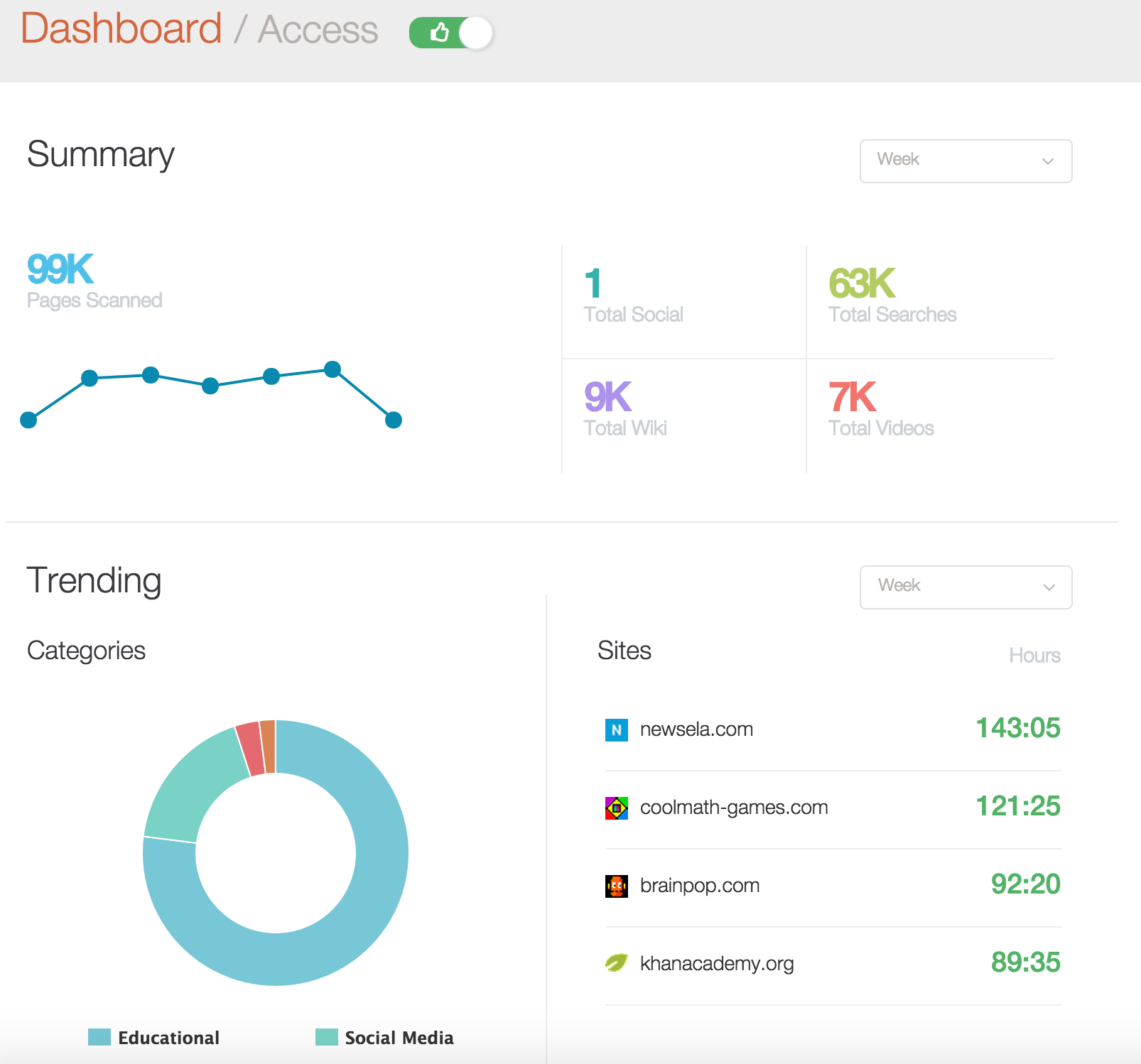Click the brainpop.com robot favicon
Screen dimensions: 1141x1064
point(616,886)
